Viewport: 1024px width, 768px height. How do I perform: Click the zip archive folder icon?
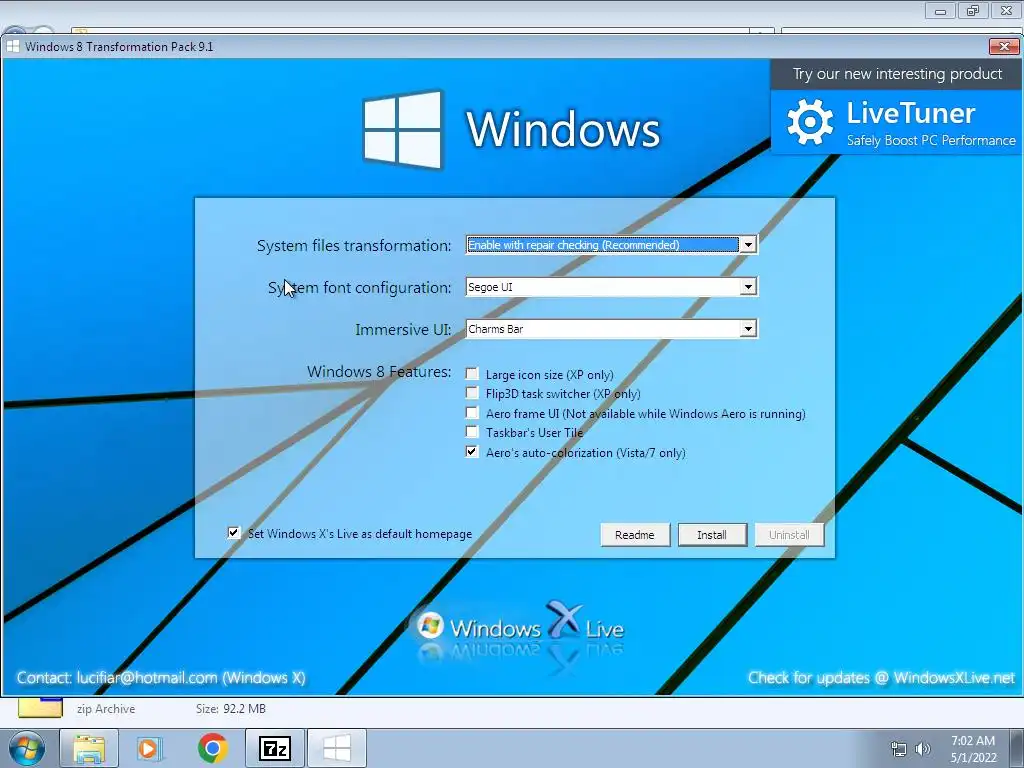click(40, 707)
